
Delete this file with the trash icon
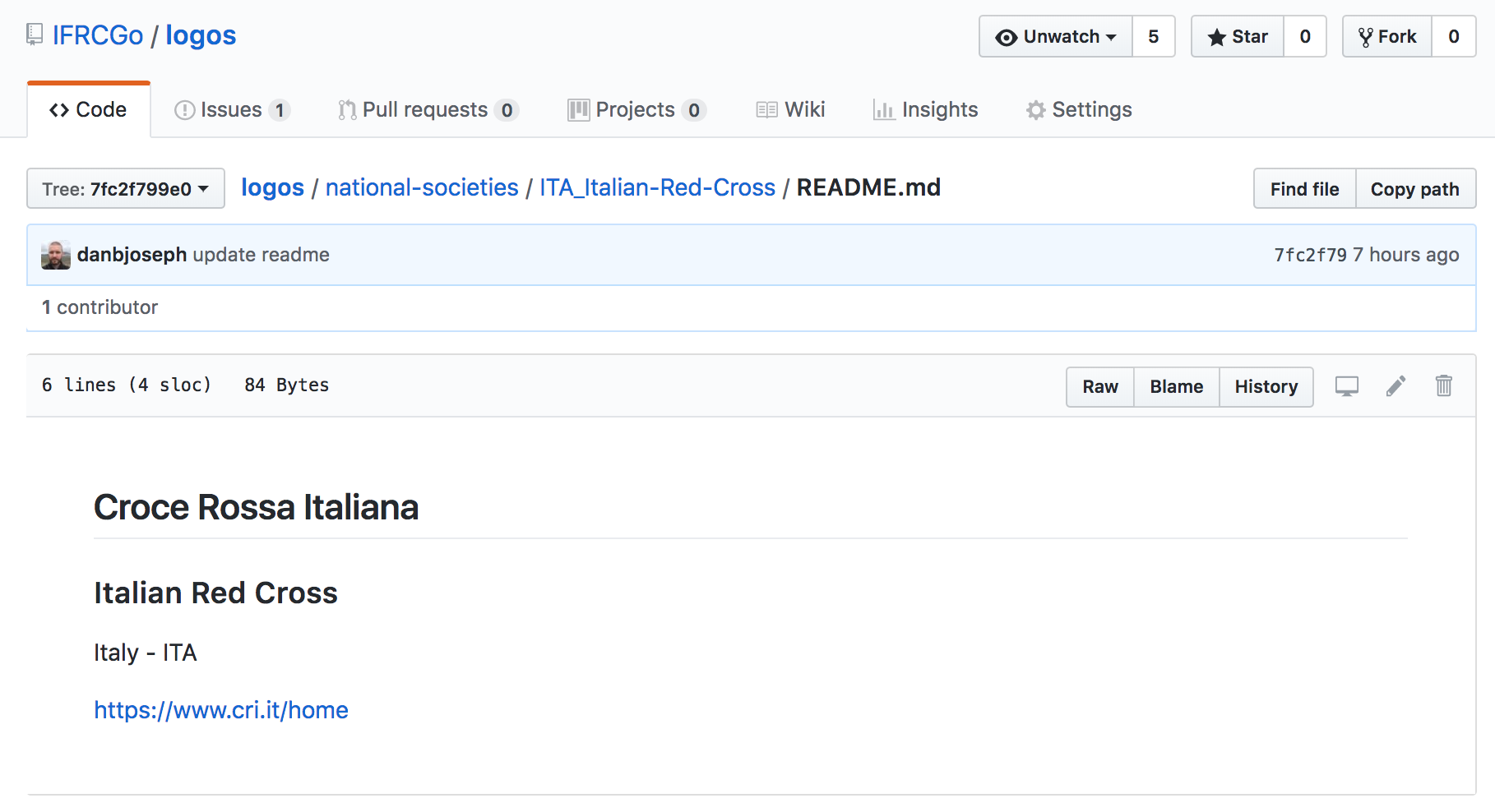(x=1444, y=385)
